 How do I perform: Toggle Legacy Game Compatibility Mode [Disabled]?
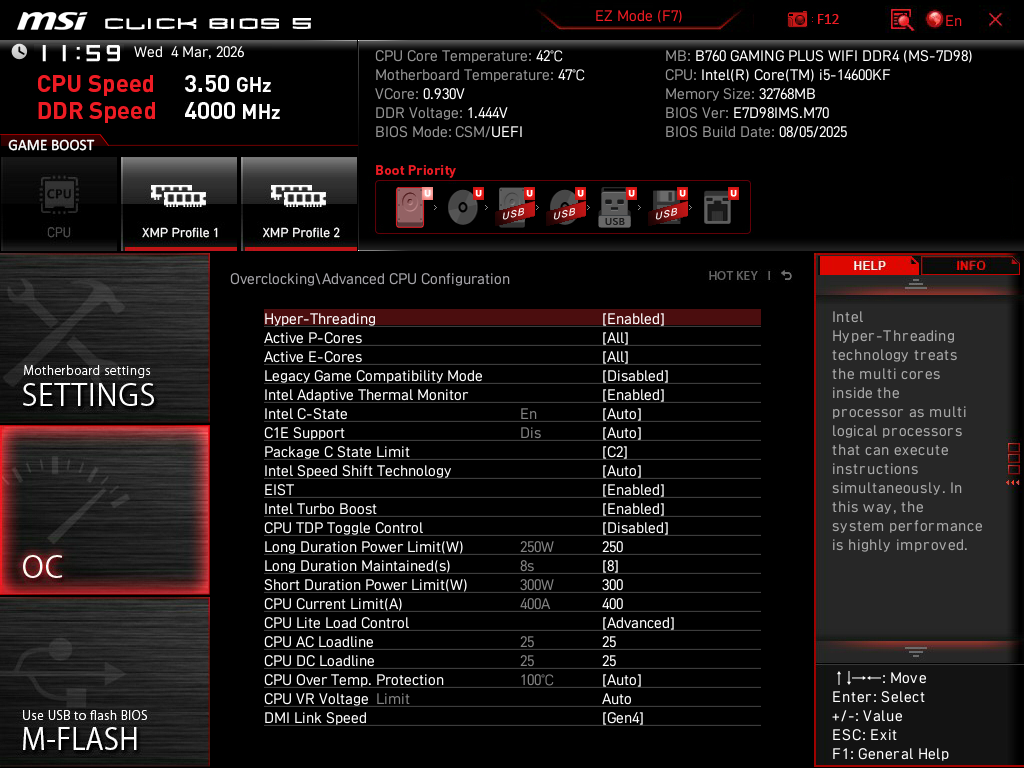click(x=635, y=376)
